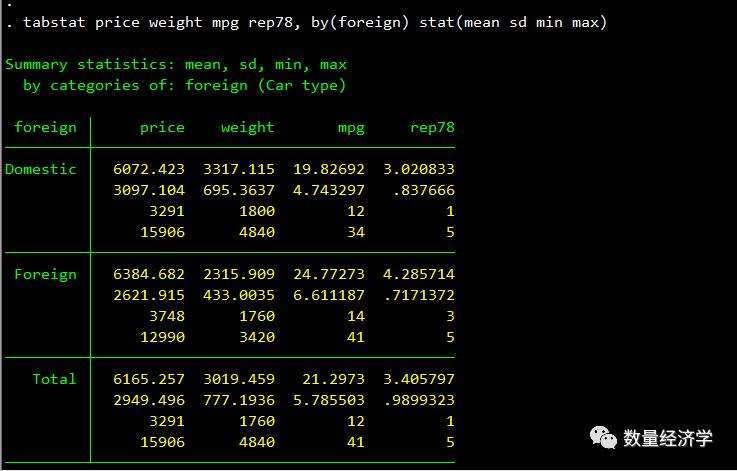Click Total mean mpg 21.2973
This screenshot has height=471, width=737.
pos(333,379)
